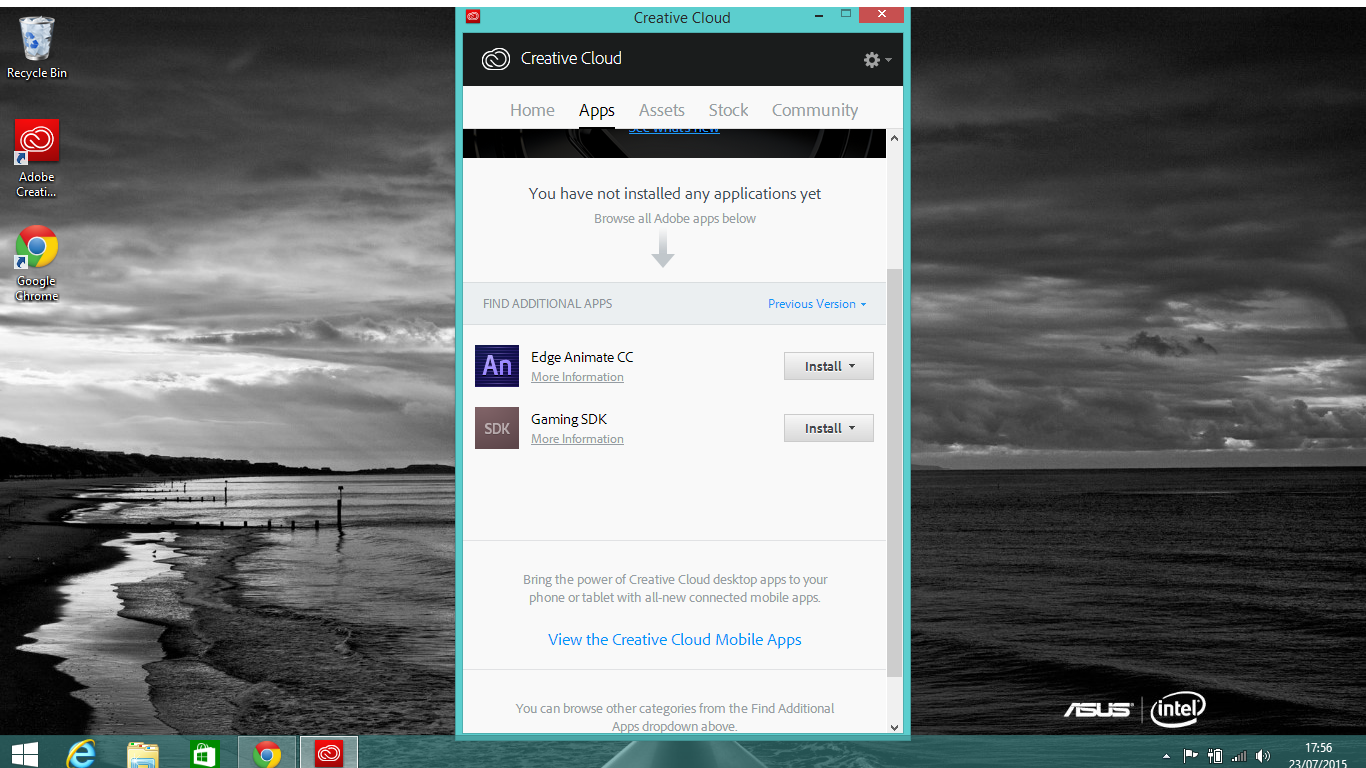This screenshot has width=1366, height=768.
Task: Switch to the Stock tab
Action: tap(727, 110)
